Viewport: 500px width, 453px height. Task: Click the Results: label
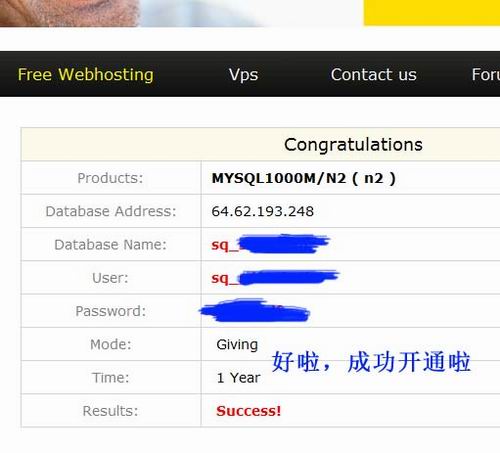coord(110,411)
